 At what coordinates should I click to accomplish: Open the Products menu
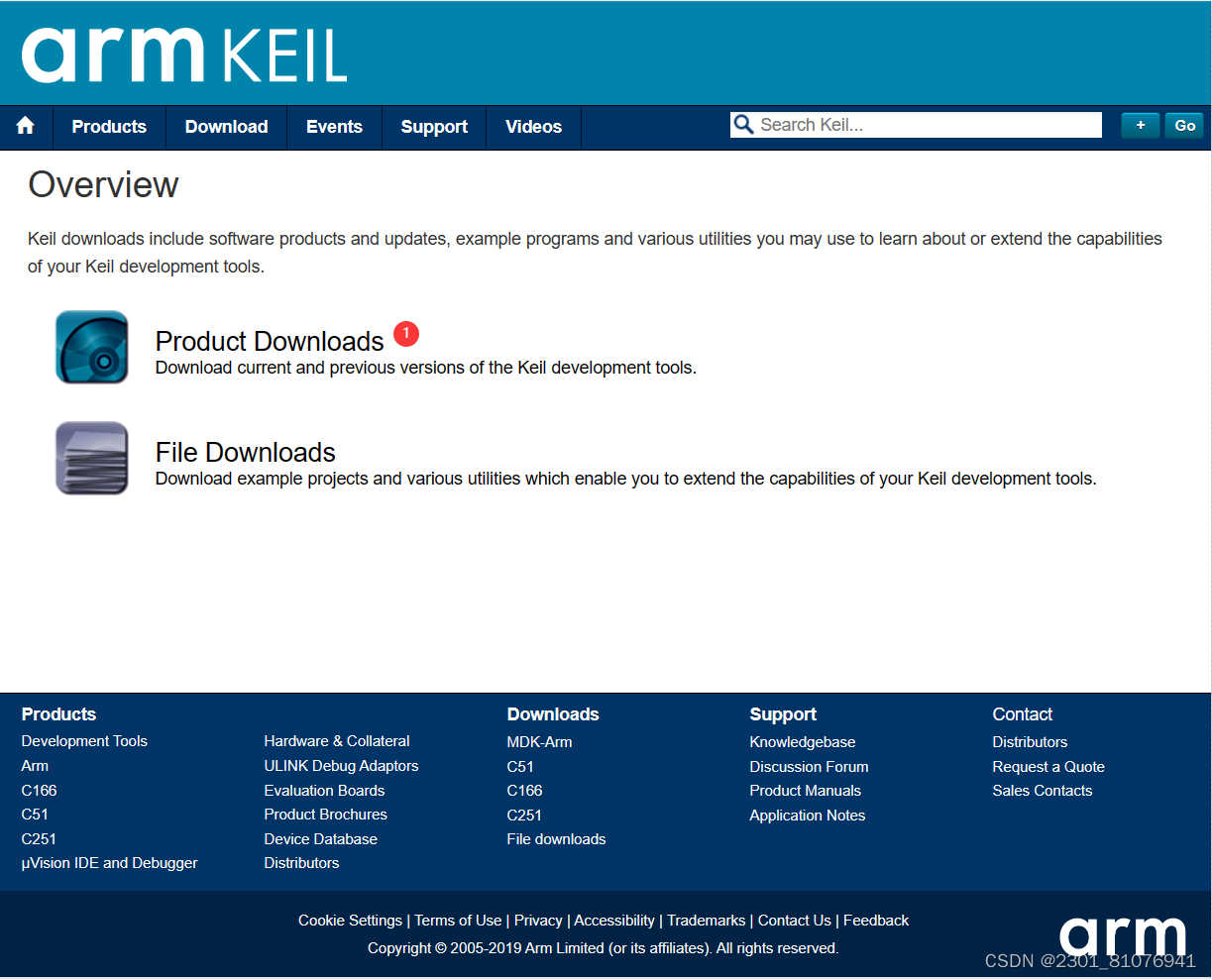pos(109,127)
